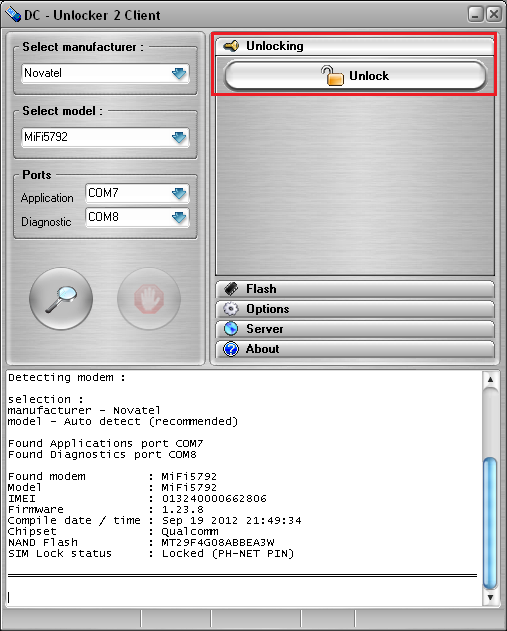
Task: Click the DC-Unlocker title bar app icon
Action: pyautogui.click(x=13, y=15)
